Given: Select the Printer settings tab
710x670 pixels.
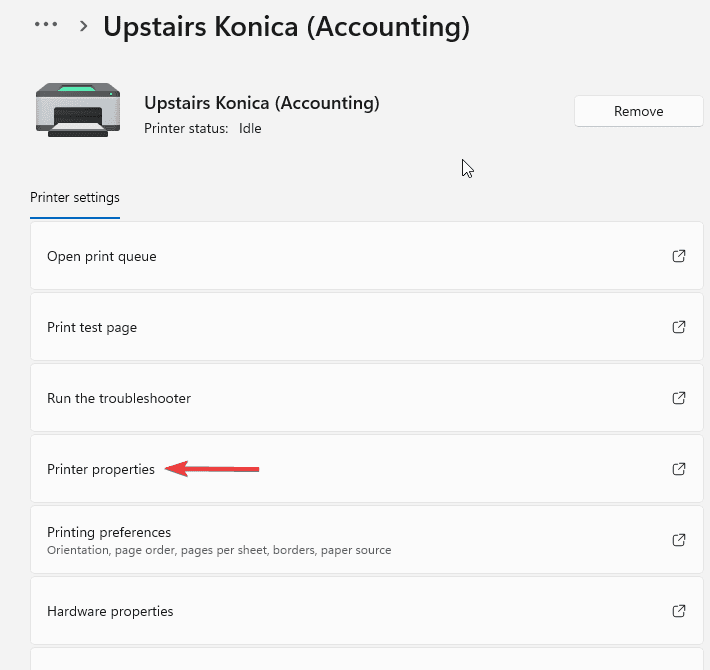Looking at the screenshot, I should (x=75, y=197).
